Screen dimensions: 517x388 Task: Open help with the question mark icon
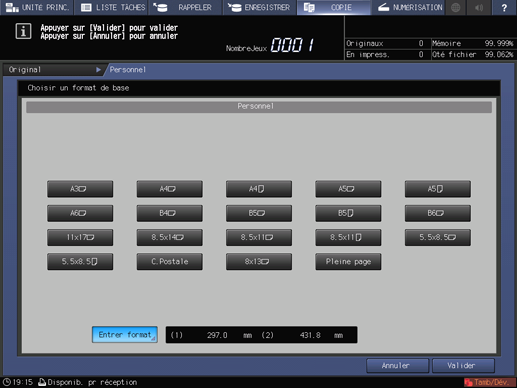tap(504, 7)
